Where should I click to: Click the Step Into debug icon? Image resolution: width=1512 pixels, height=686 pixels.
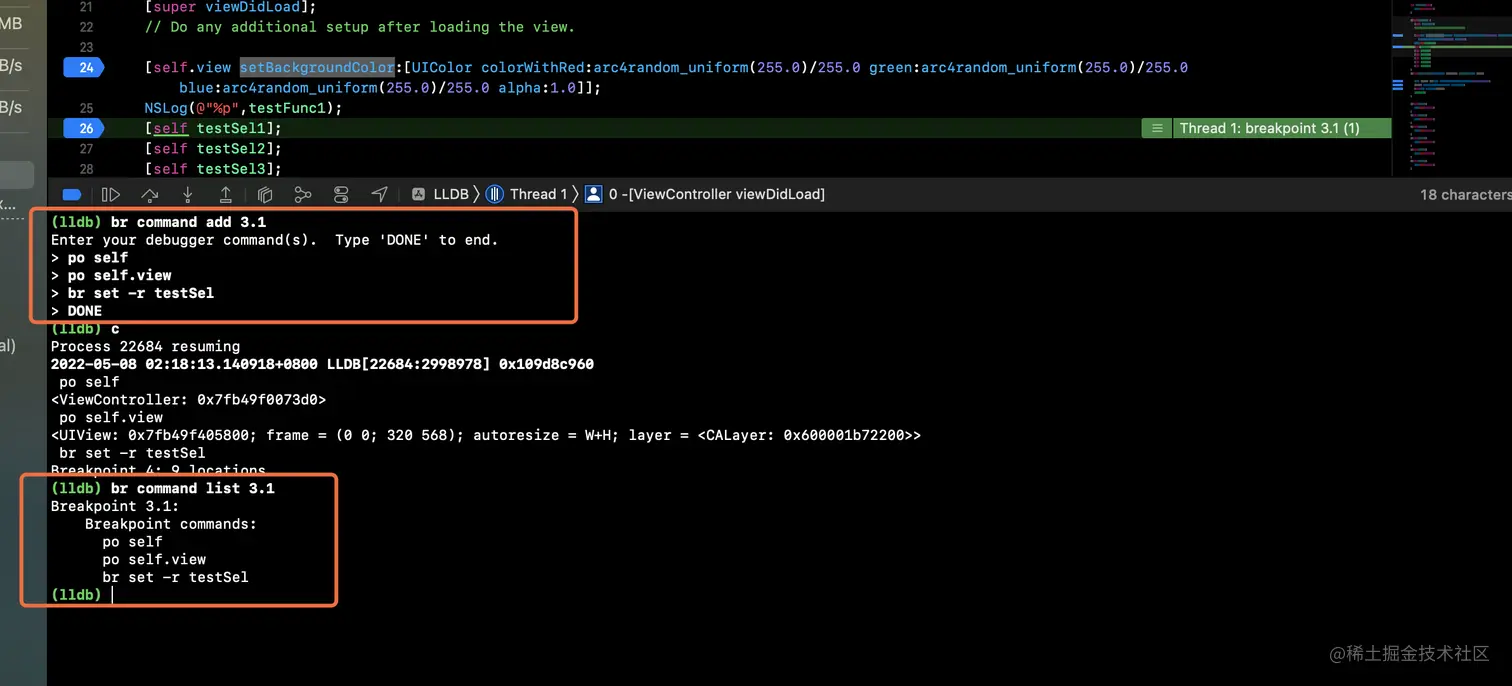[x=188, y=194]
